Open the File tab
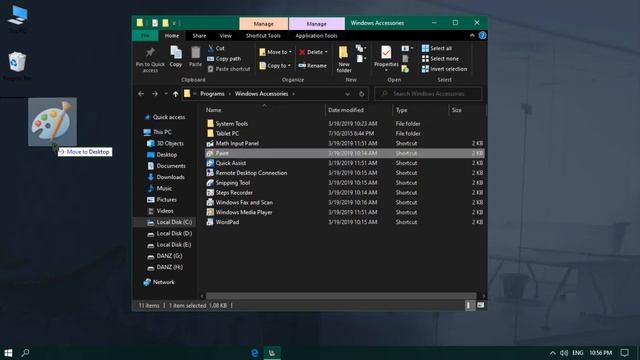This screenshot has height=360, width=640. [145, 36]
